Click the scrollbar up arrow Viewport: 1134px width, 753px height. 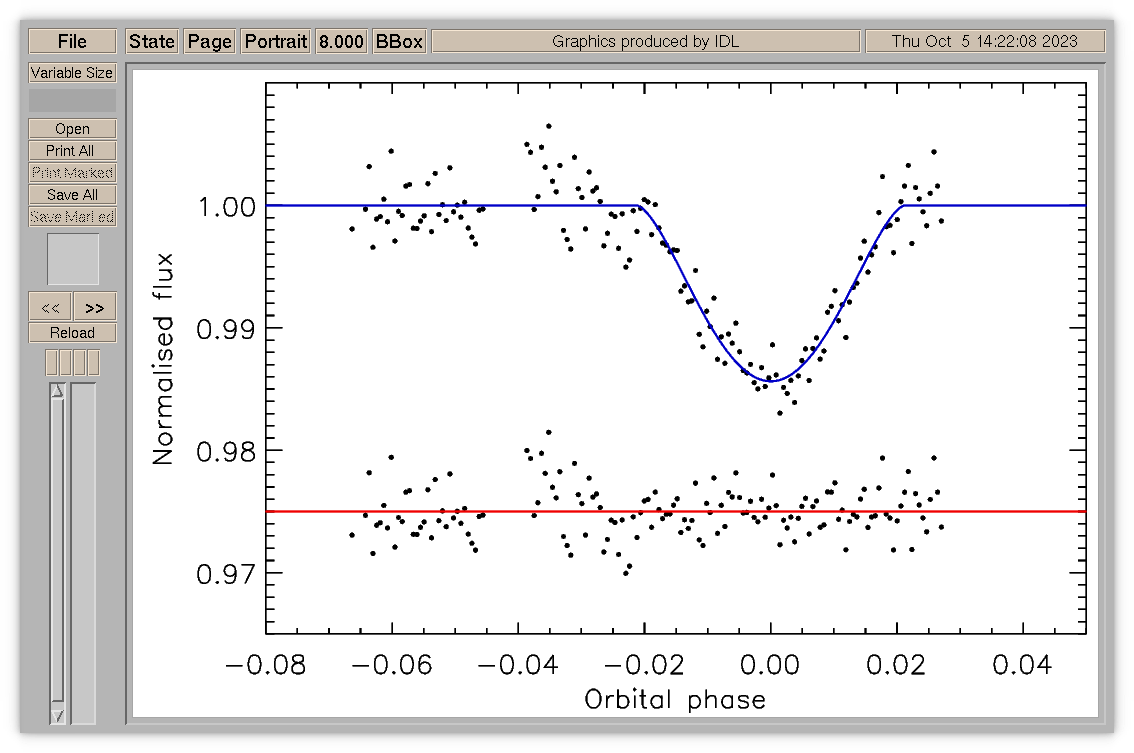click(58, 391)
